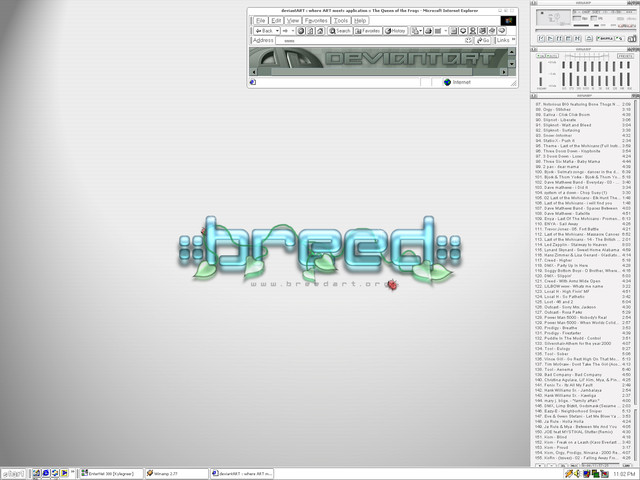Open the History toolbar panel
This screenshot has width=640, height=480.
point(395,30)
